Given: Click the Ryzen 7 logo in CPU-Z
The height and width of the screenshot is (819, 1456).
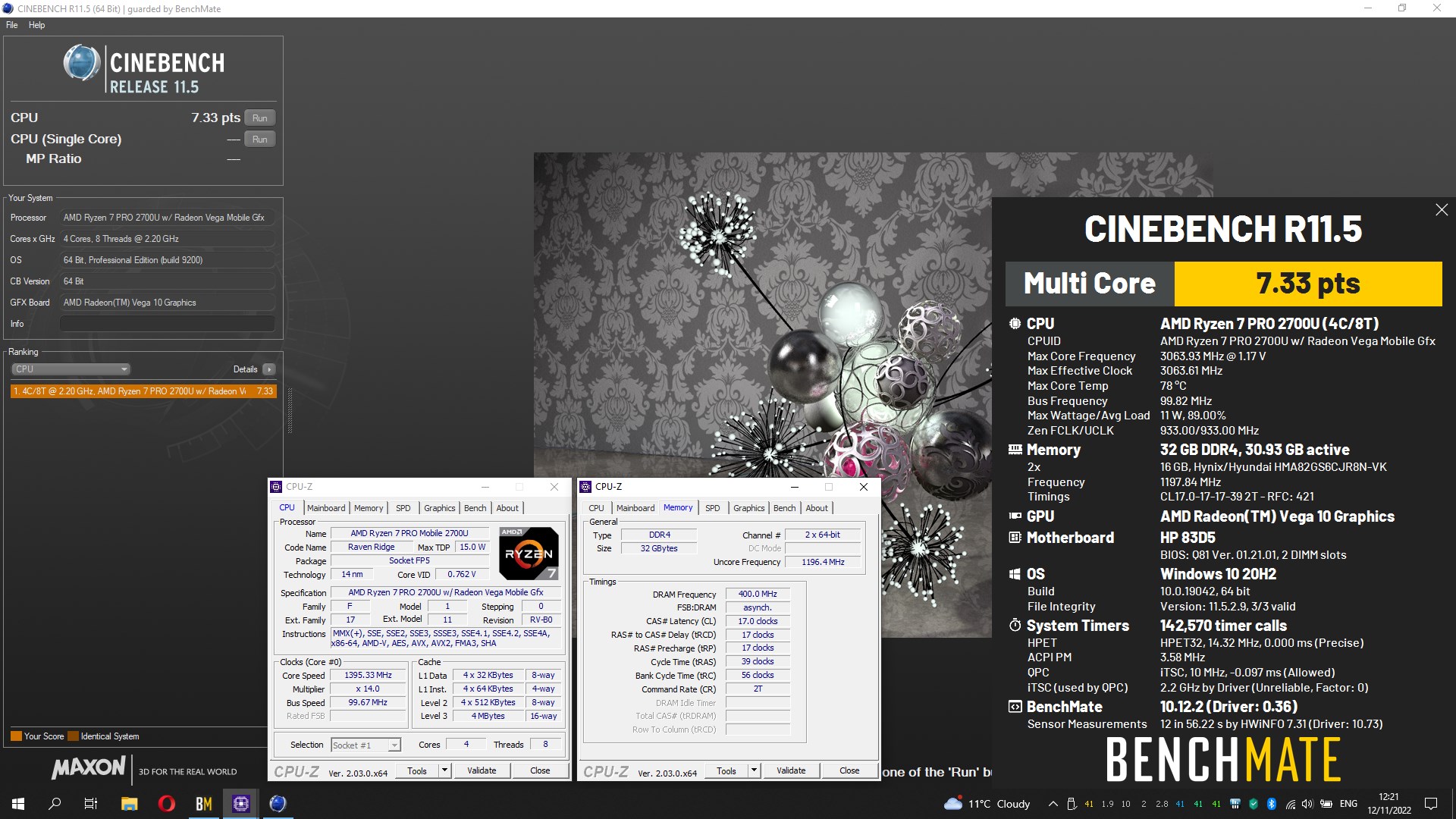Looking at the screenshot, I should point(529,554).
